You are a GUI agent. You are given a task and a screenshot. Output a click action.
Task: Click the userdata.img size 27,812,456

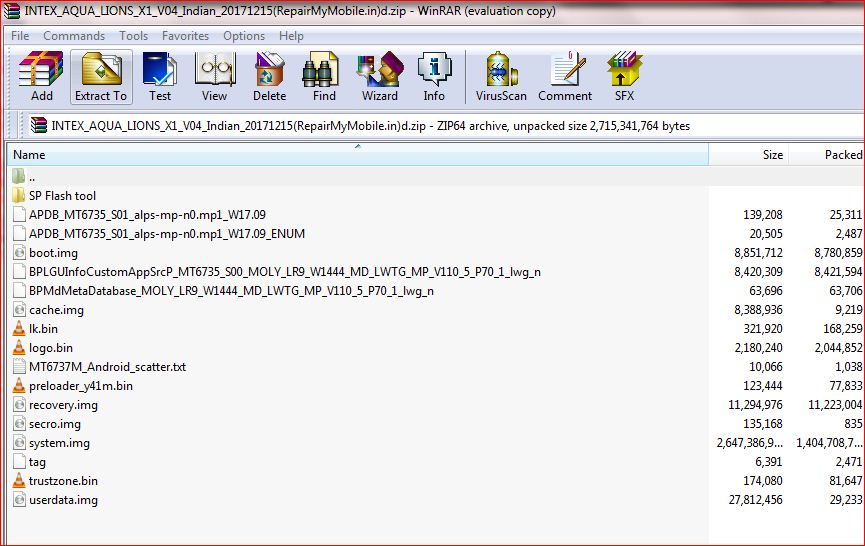click(x=755, y=500)
